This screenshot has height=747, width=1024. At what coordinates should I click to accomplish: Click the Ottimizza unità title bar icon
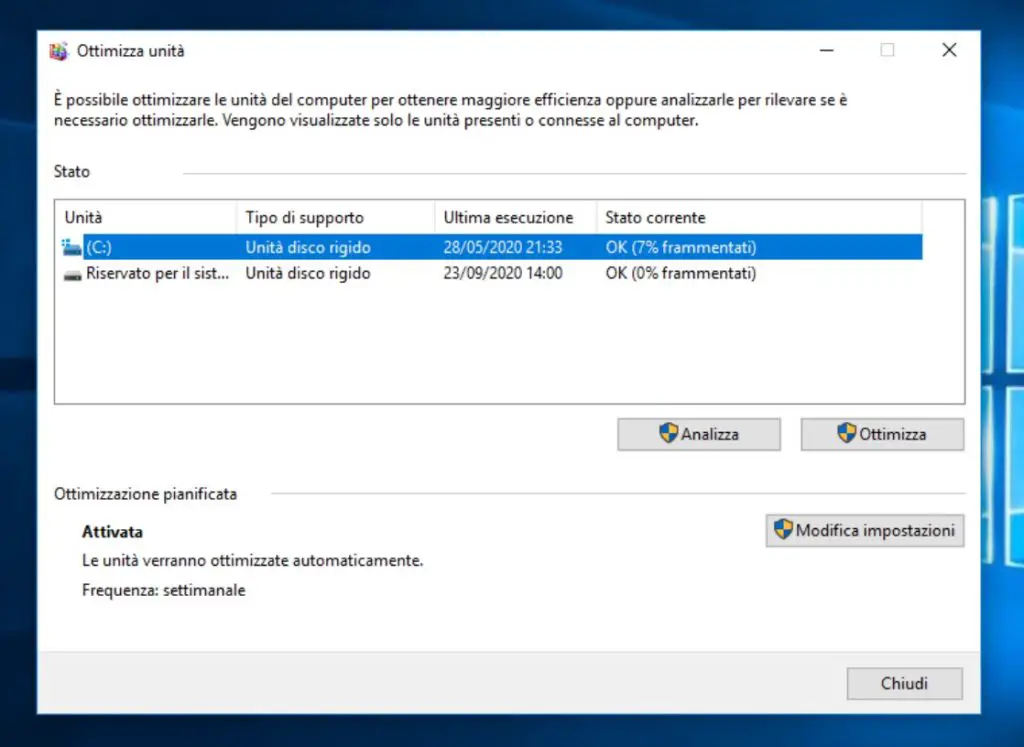coord(59,51)
